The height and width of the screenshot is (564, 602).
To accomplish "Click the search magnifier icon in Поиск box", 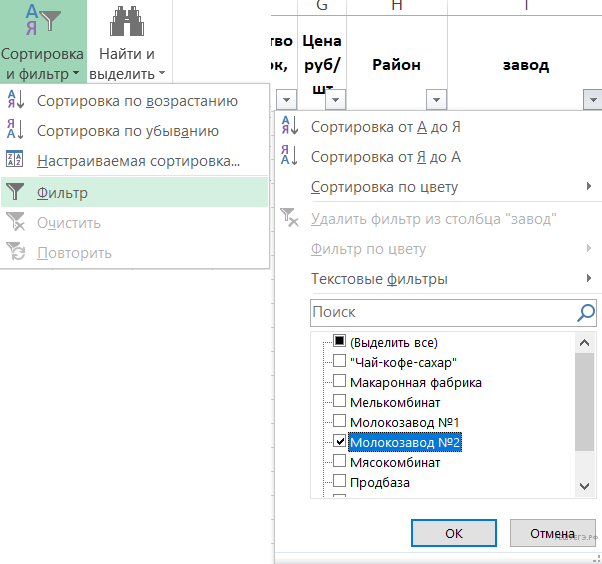I will pyautogui.click(x=586, y=313).
